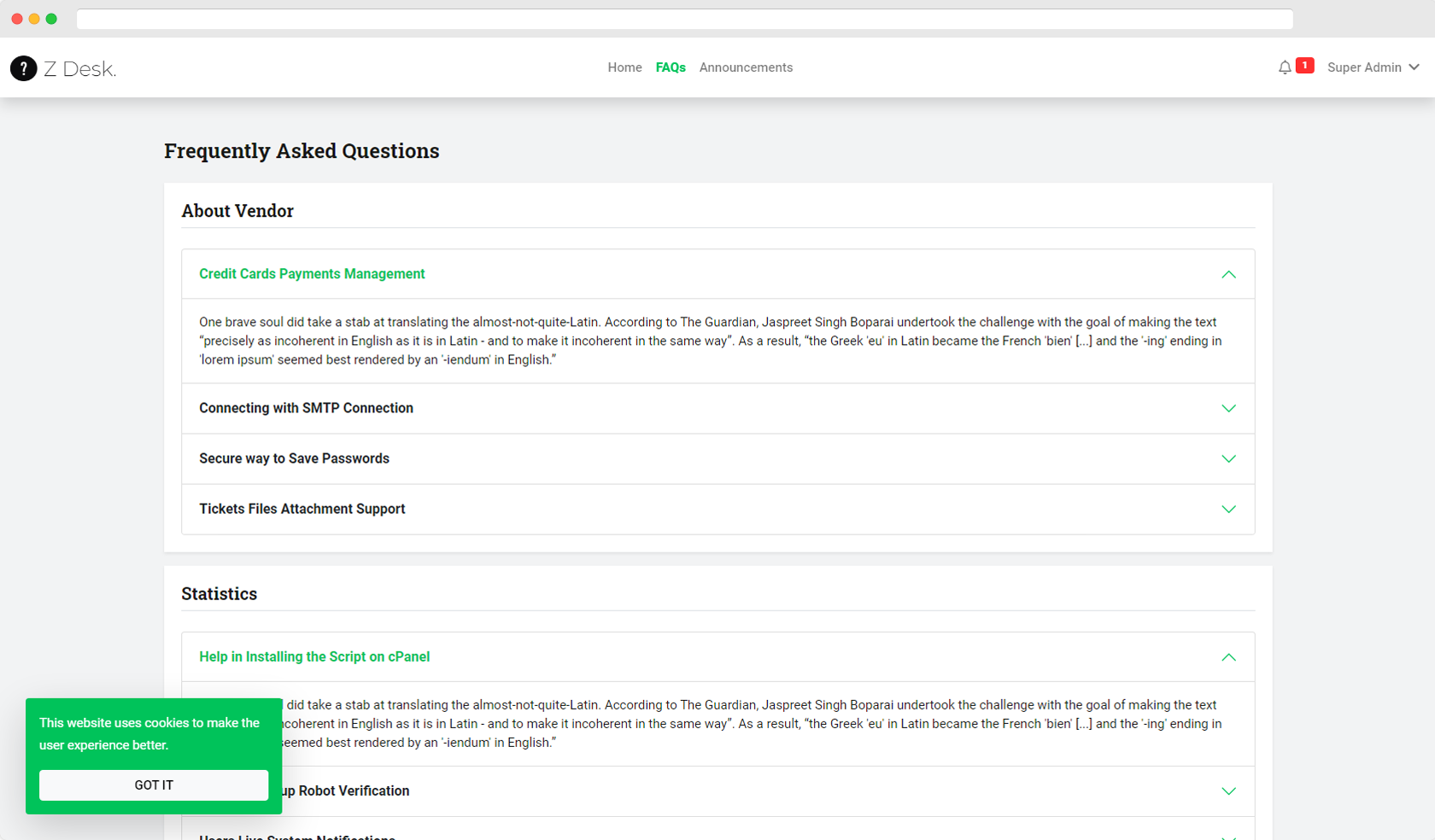1435x840 pixels.
Task: Click the Z Desk brand name to go home
Action: (x=80, y=68)
